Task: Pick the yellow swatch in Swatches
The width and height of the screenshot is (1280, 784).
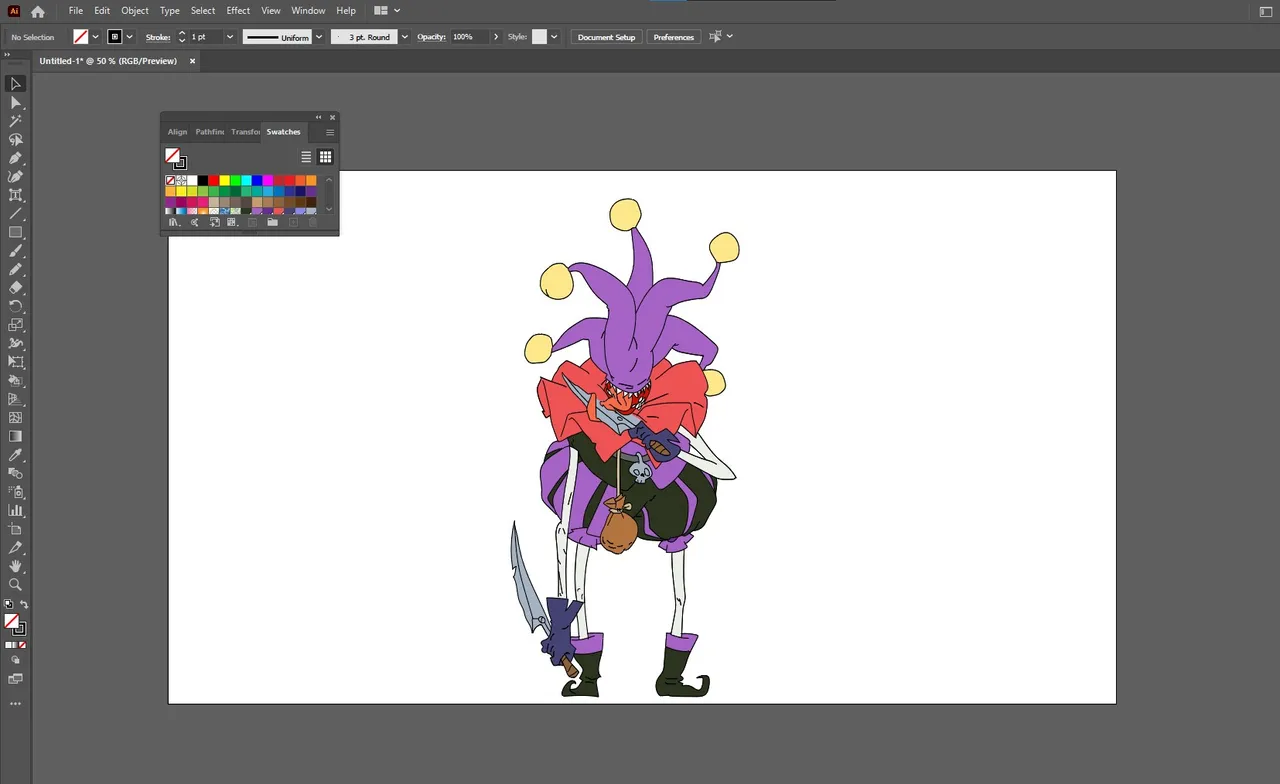Action: pyautogui.click(x=225, y=180)
